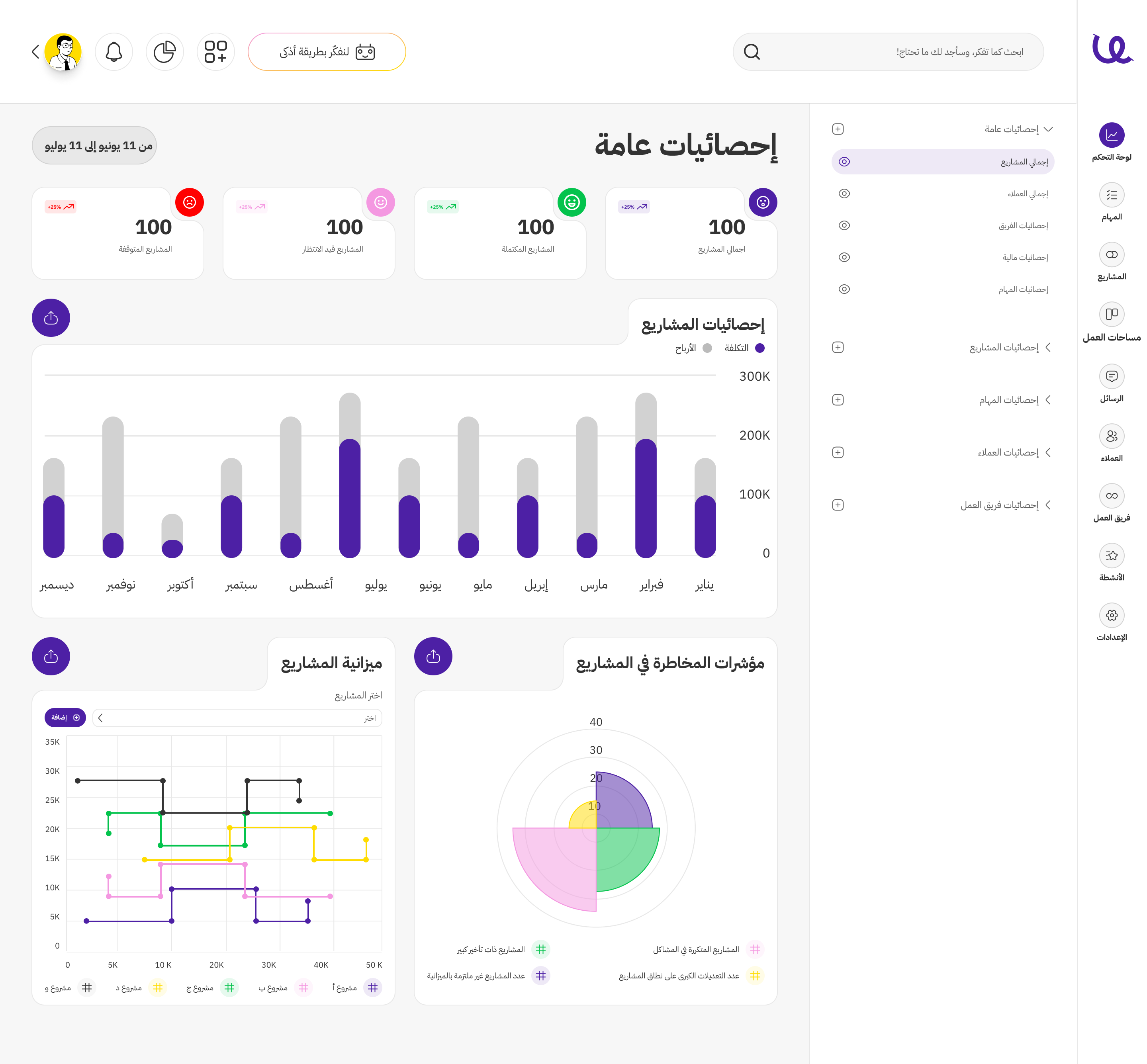Viewport: 1147px width, 1064px height.
Task: Toggle عدد التعديلات الكبرى yellow legend swatch
Action: (x=755, y=975)
